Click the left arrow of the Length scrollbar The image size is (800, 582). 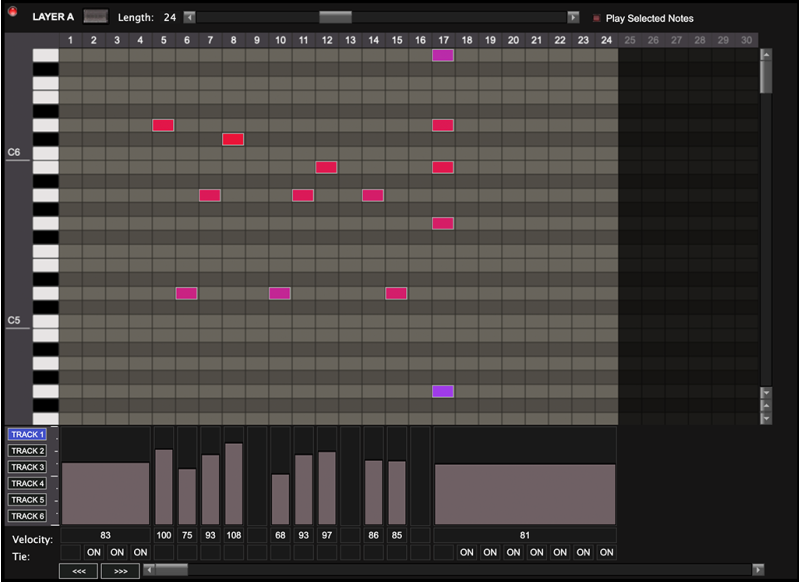point(190,18)
